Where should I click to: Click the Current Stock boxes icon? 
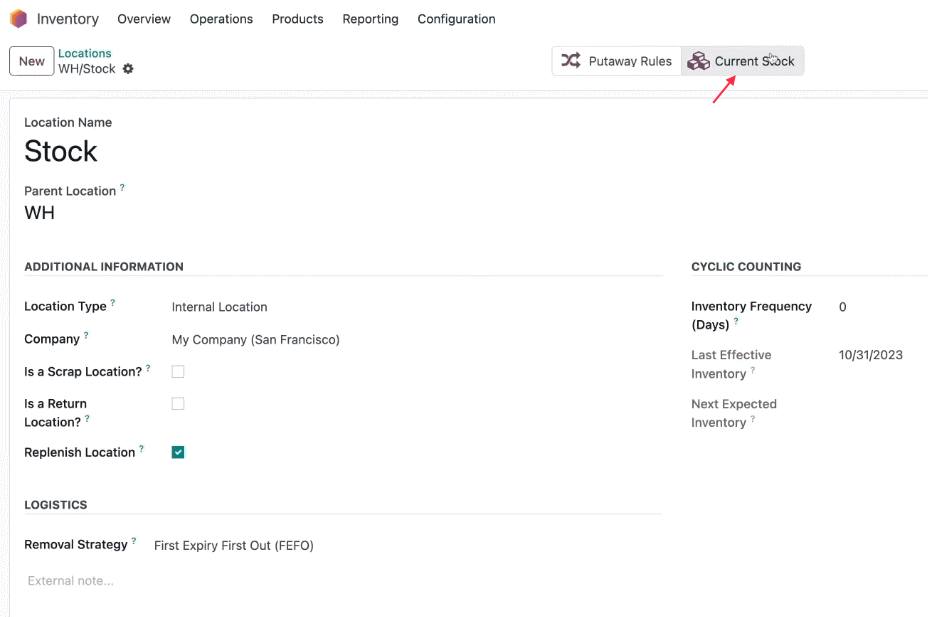pyautogui.click(x=698, y=60)
